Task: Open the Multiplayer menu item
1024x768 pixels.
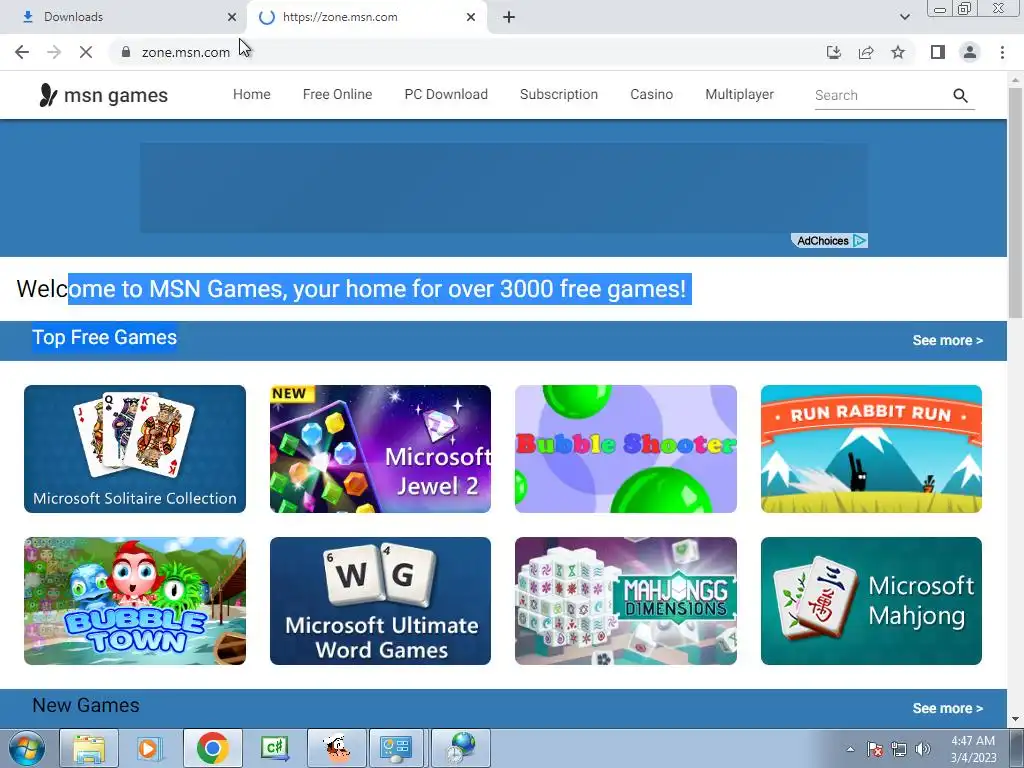Action: 739,94
